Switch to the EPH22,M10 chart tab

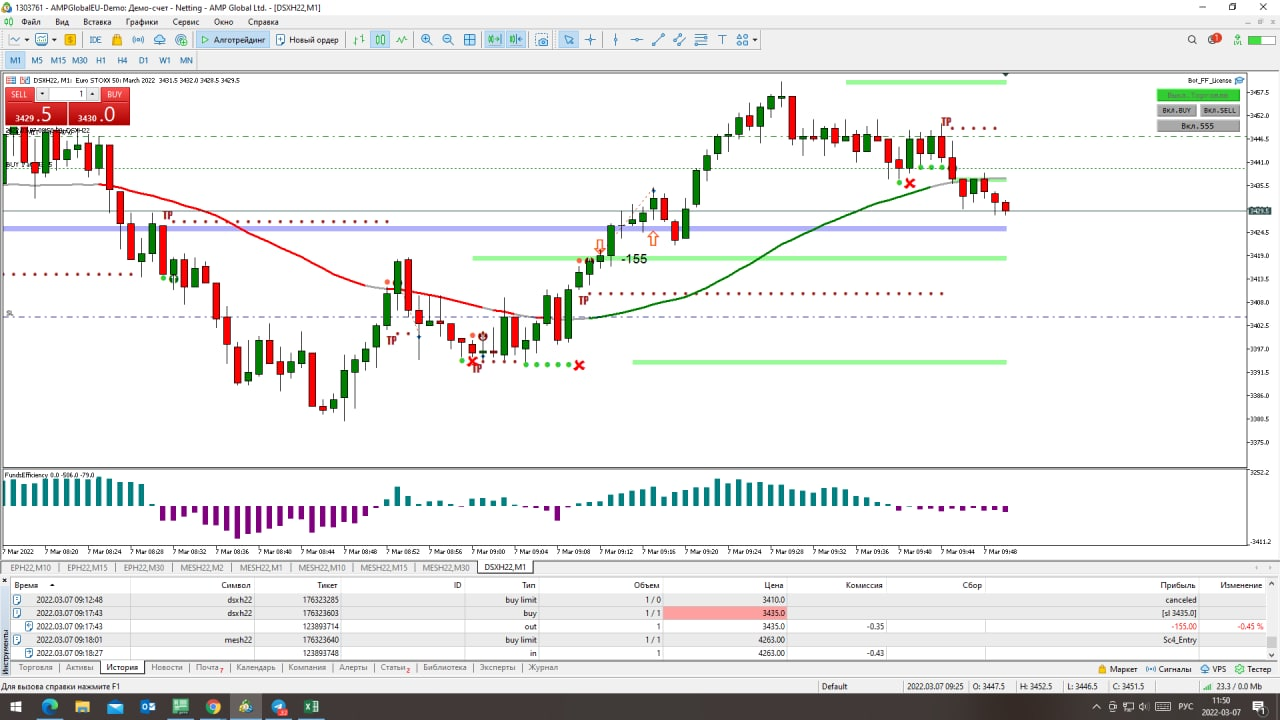click(x=31, y=567)
